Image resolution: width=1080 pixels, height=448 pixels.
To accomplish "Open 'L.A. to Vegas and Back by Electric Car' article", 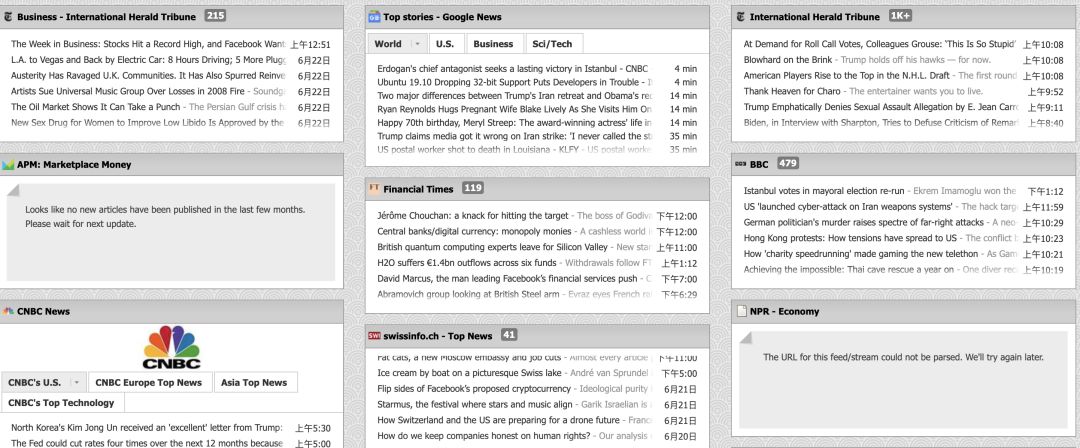I will [x=147, y=60].
